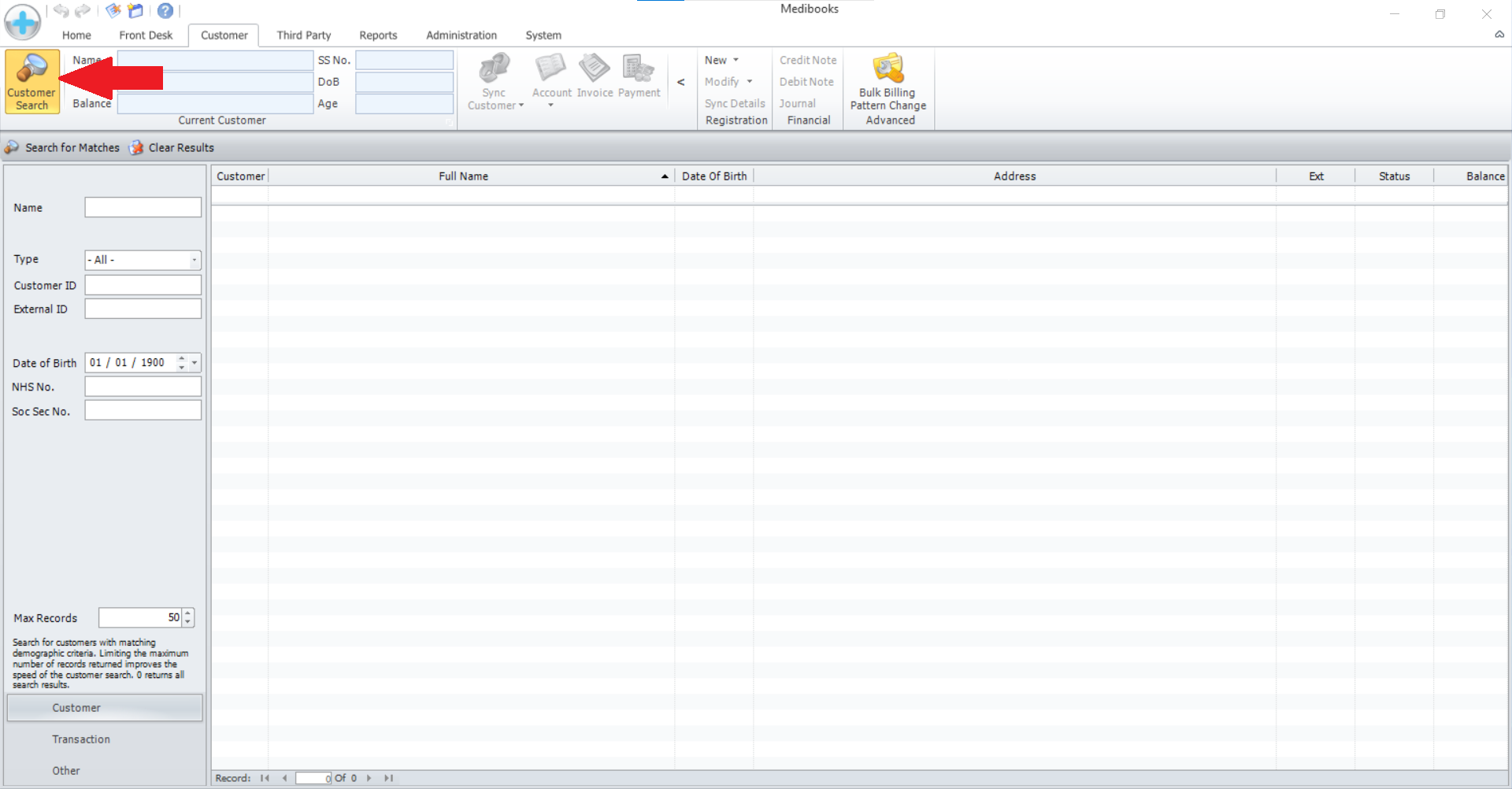Image resolution: width=1512 pixels, height=789 pixels.
Task: Open the Date of Birth calendar dropdown
Action: tap(195, 363)
